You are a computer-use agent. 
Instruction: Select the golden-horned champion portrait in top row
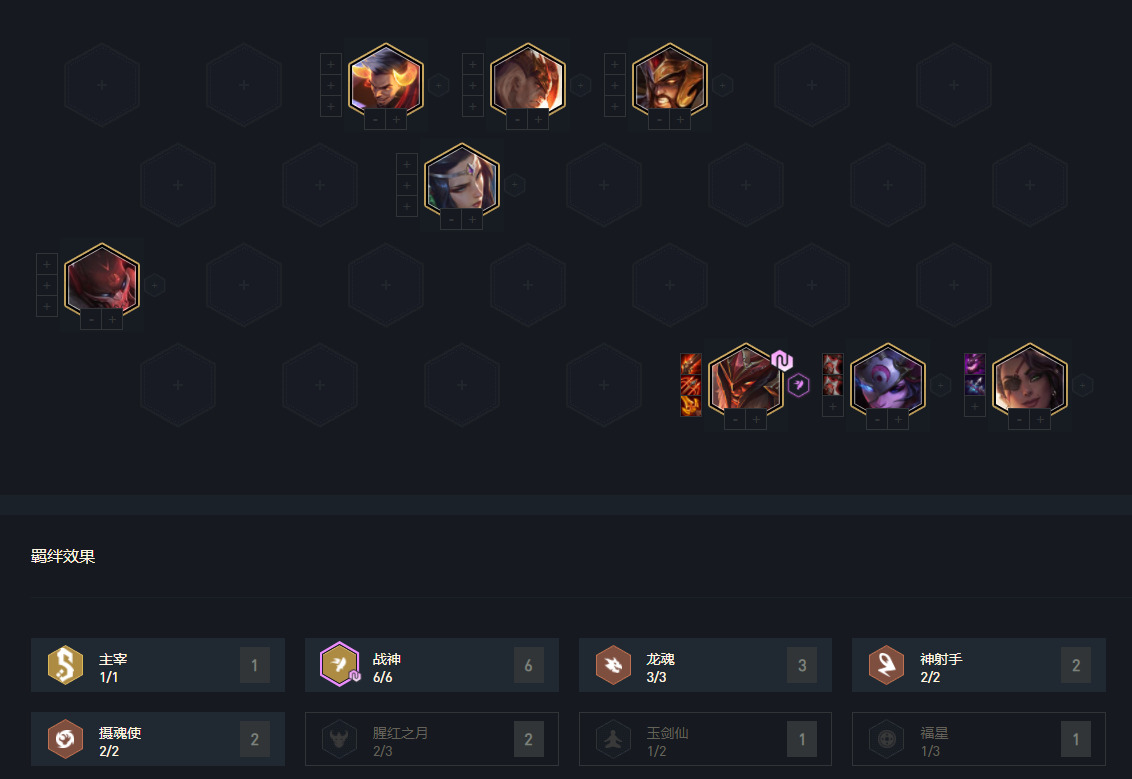[386, 81]
